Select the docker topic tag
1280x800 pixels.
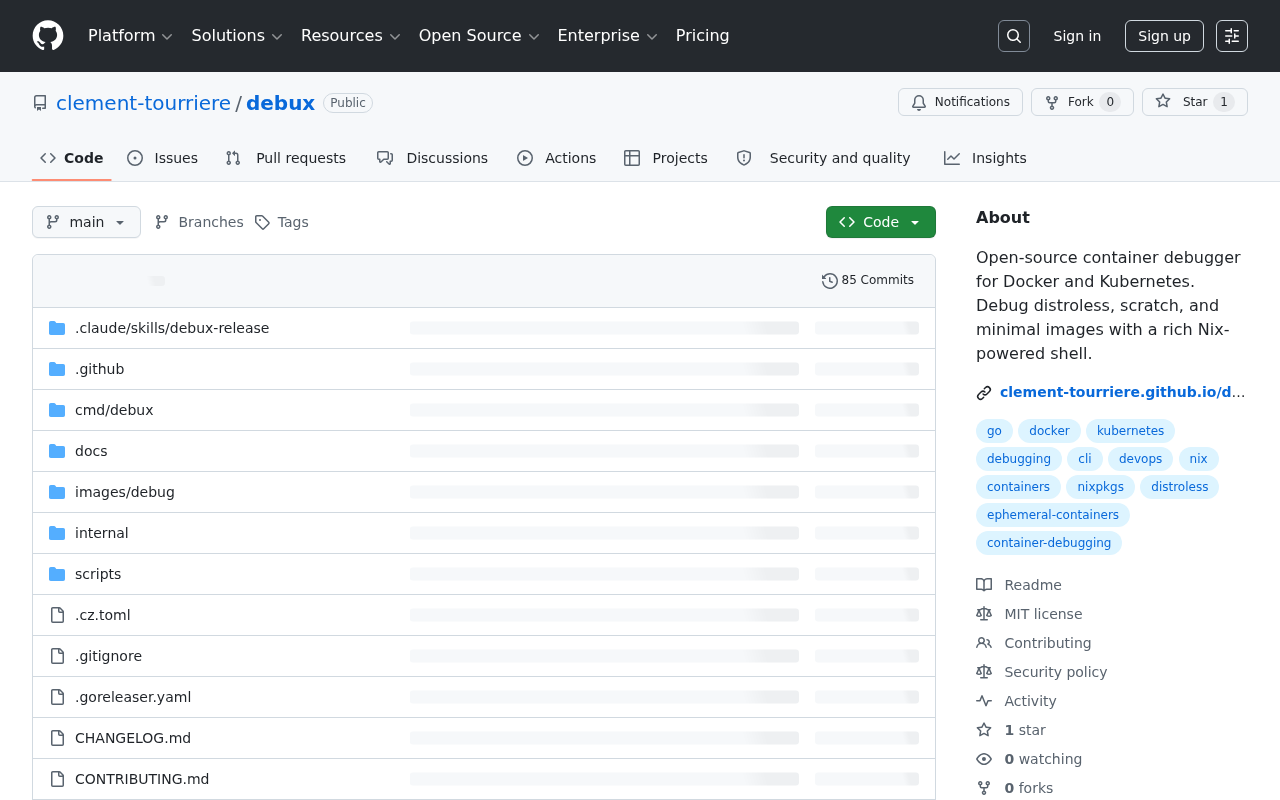1049,431
